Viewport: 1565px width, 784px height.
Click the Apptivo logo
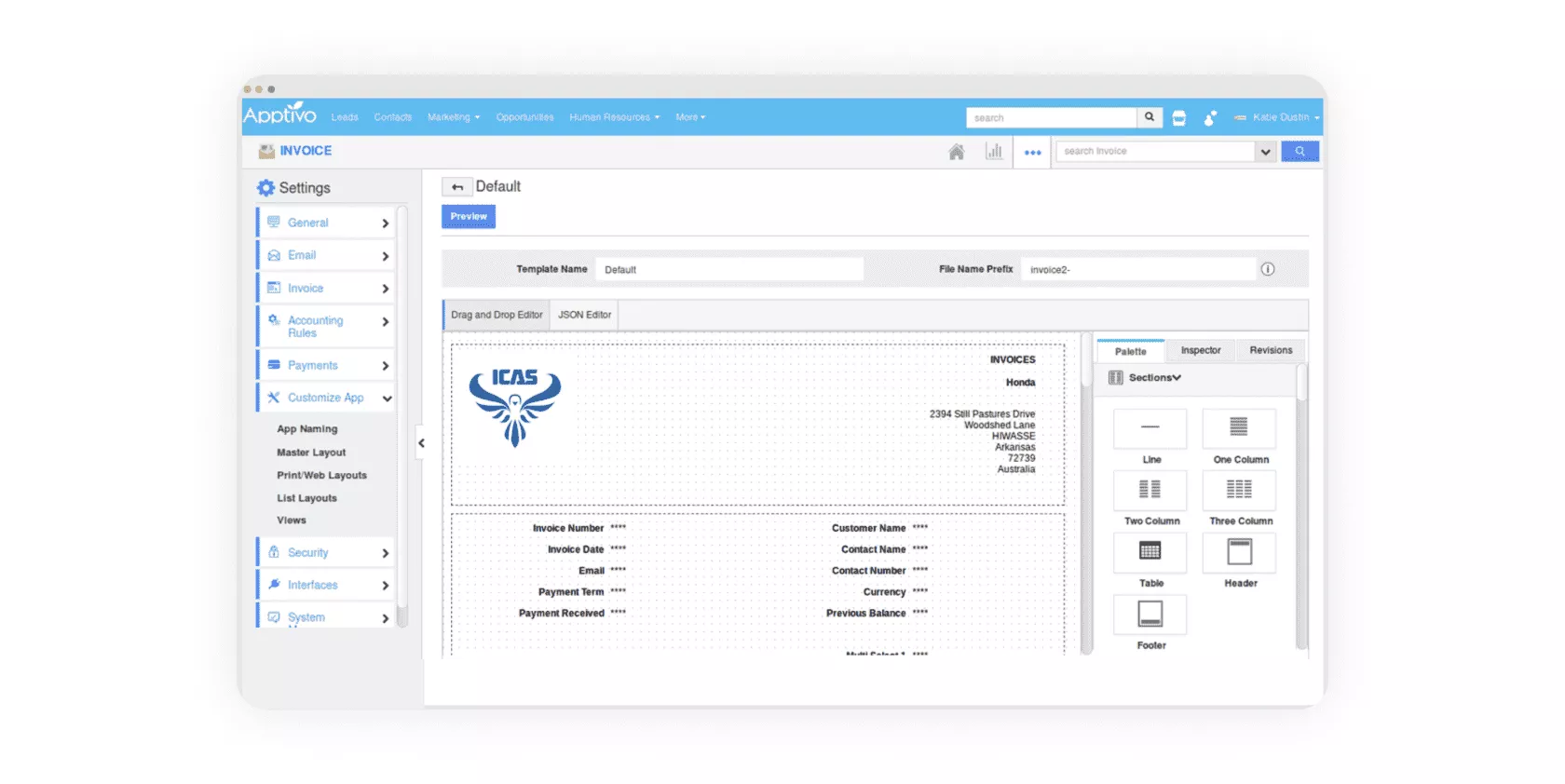(279, 115)
